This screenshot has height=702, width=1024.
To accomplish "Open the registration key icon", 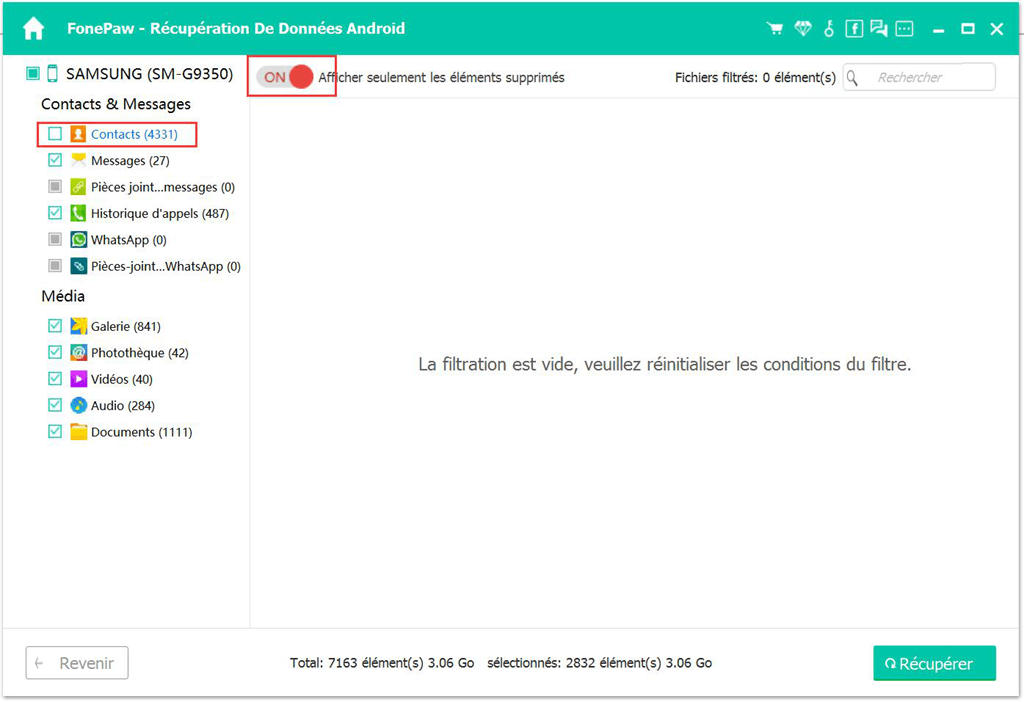I will click(x=829, y=29).
